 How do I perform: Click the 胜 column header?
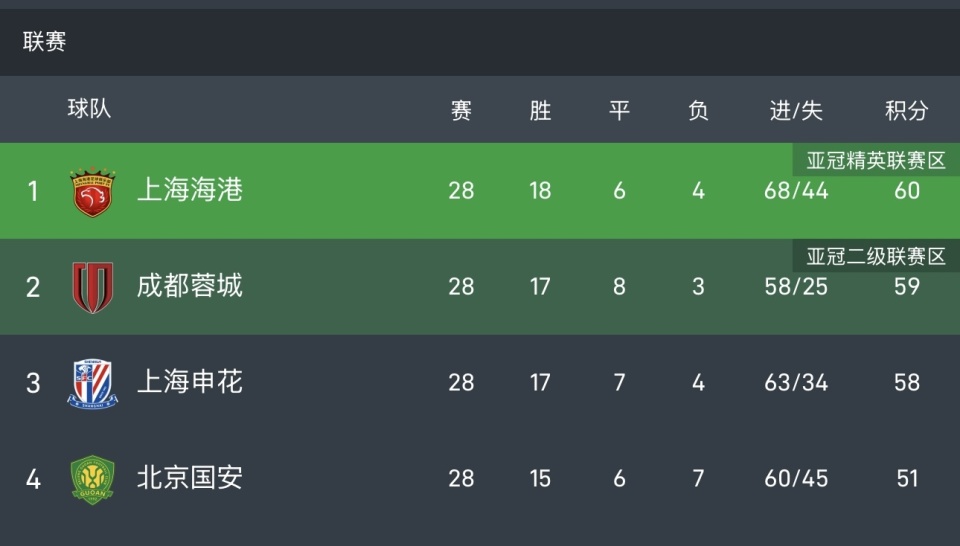click(x=540, y=111)
